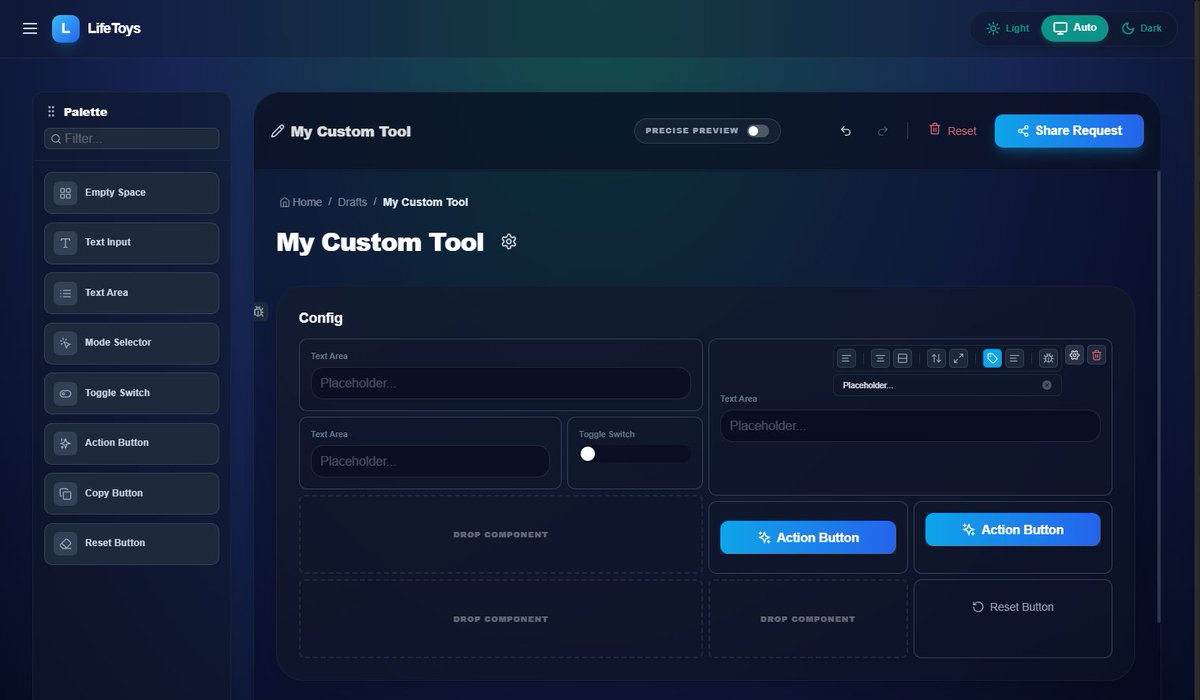1200x700 pixels.
Task: Click the Config section heading
Action: (x=321, y=318)
